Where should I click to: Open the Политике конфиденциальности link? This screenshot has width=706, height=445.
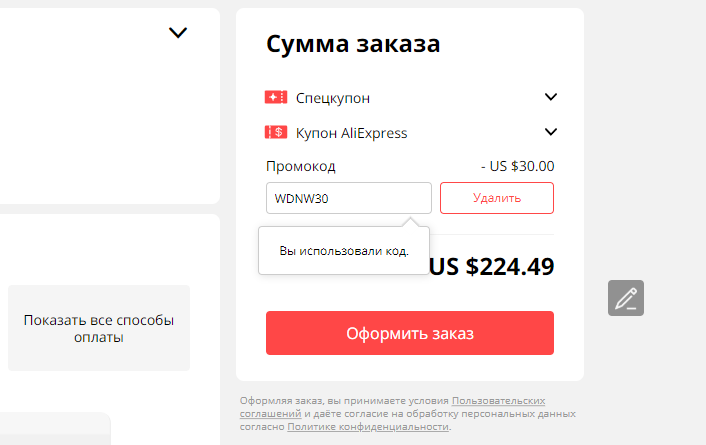(x=368, y=426)
